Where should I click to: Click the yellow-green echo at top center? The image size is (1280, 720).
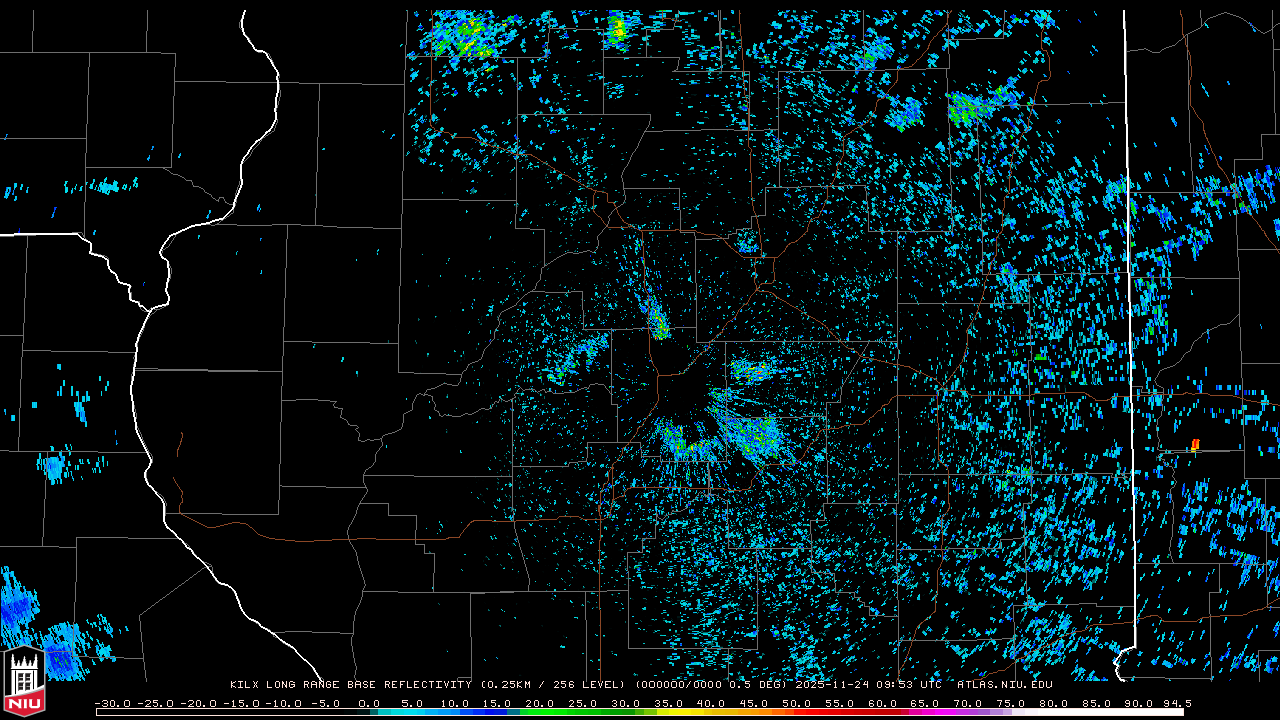click(x=618, y=30)
